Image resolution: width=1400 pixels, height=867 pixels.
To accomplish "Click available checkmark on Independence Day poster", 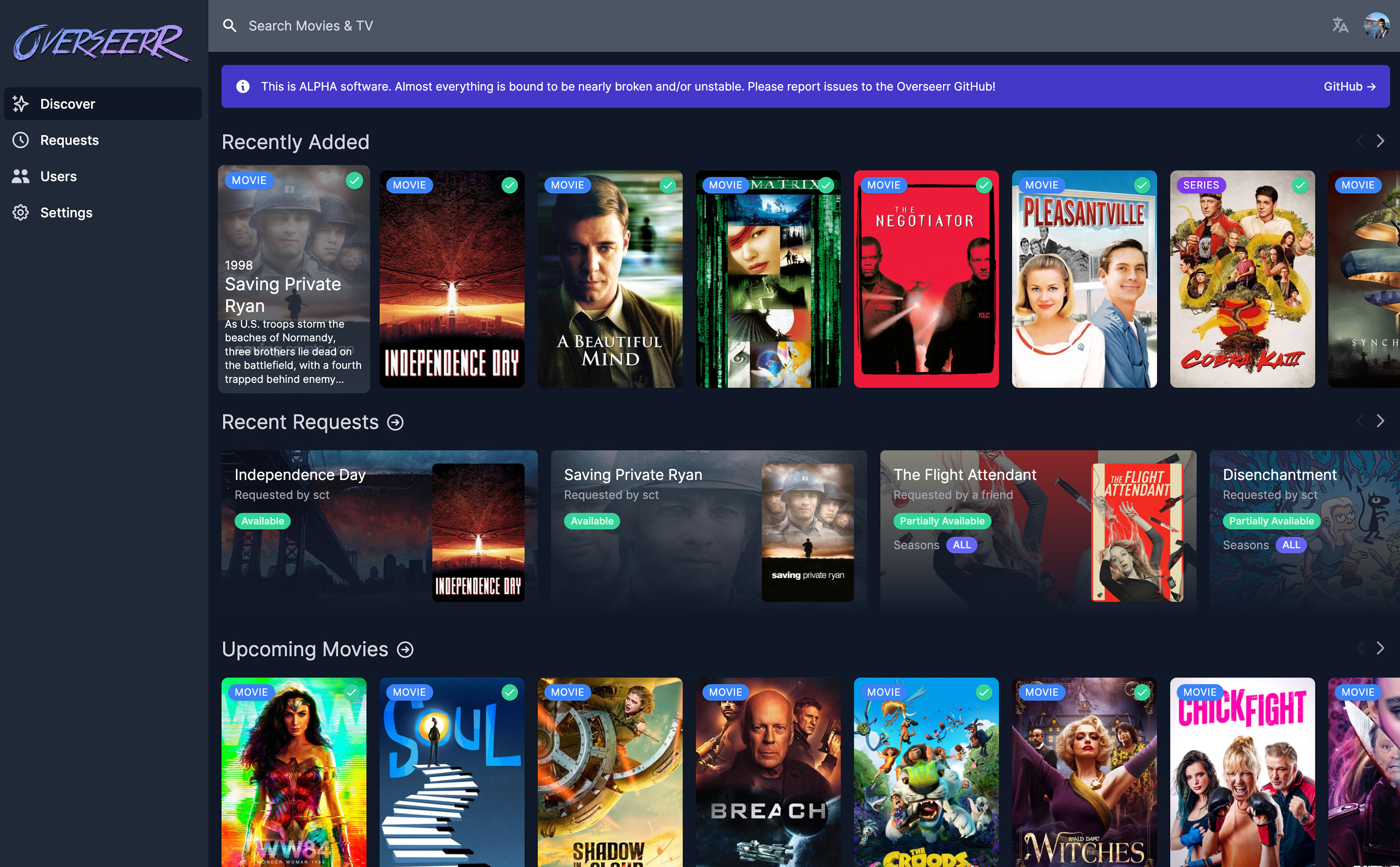I will (x=509, y=185).
